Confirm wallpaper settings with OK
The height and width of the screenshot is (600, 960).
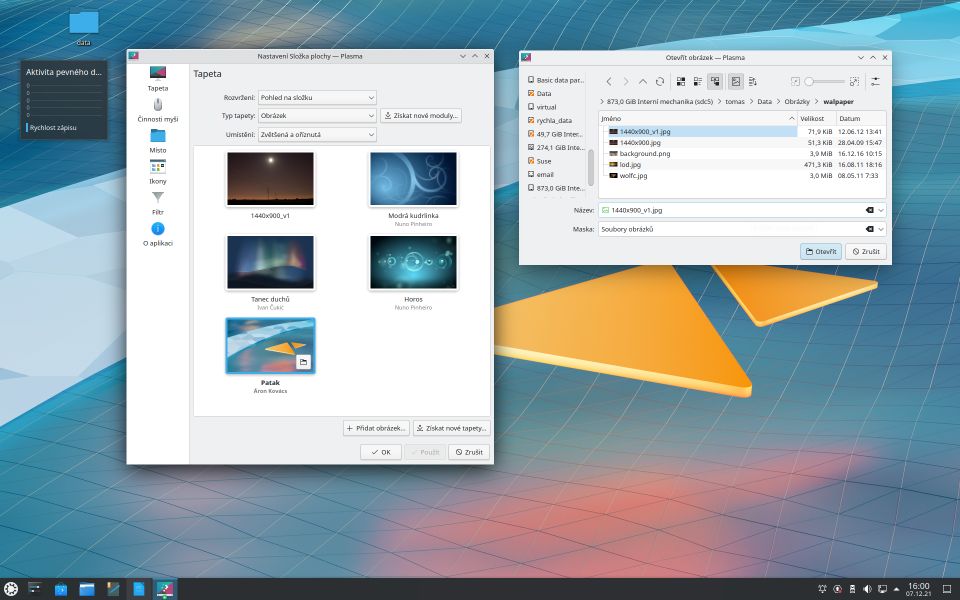tap(380, 452)
